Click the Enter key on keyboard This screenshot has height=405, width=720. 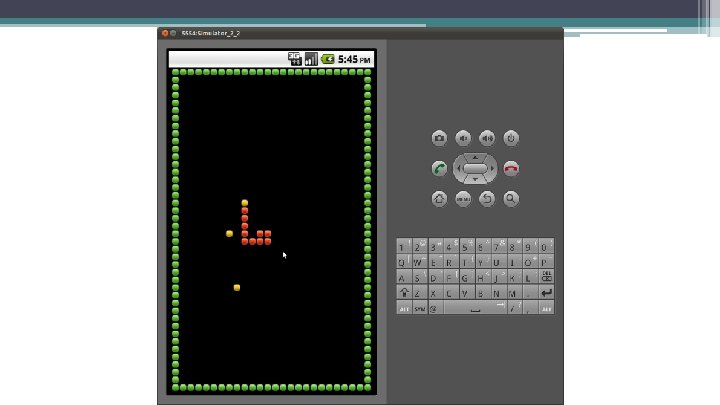coord(546,292)
